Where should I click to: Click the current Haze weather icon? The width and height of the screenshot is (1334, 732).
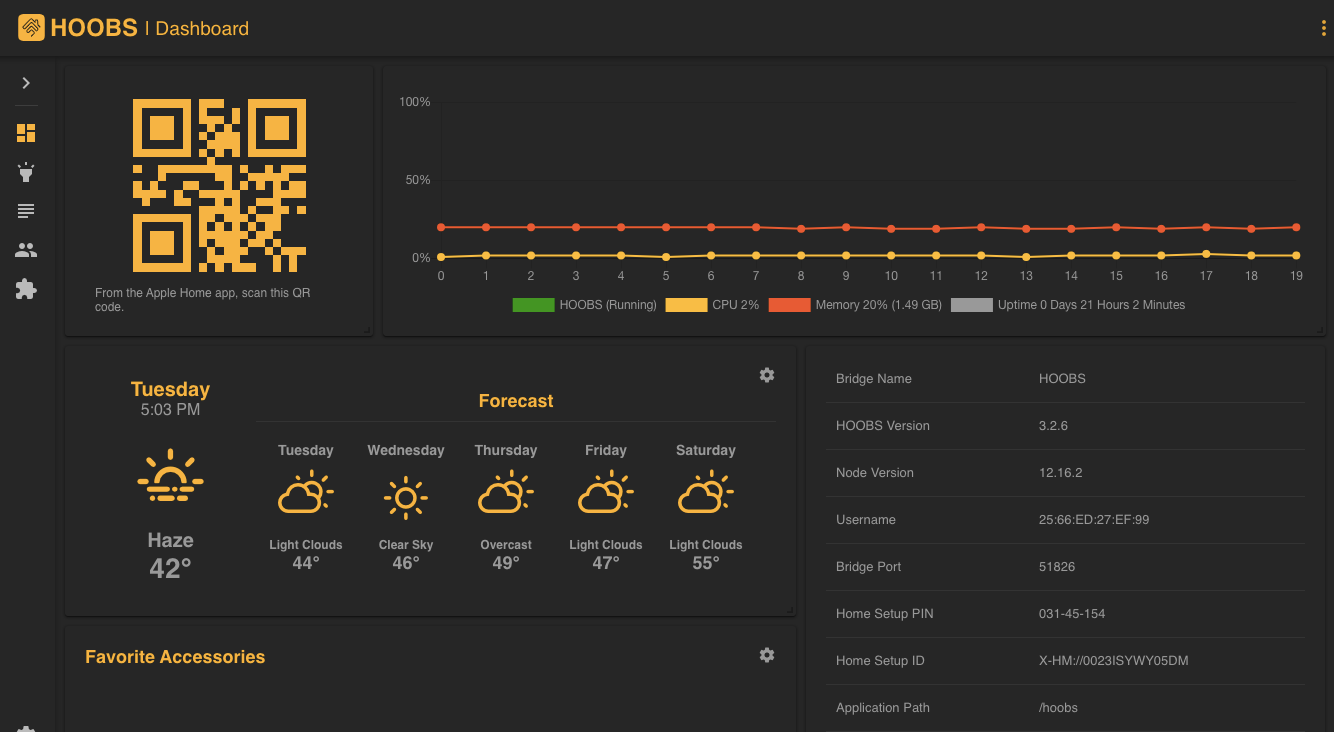tap(170, 476)
